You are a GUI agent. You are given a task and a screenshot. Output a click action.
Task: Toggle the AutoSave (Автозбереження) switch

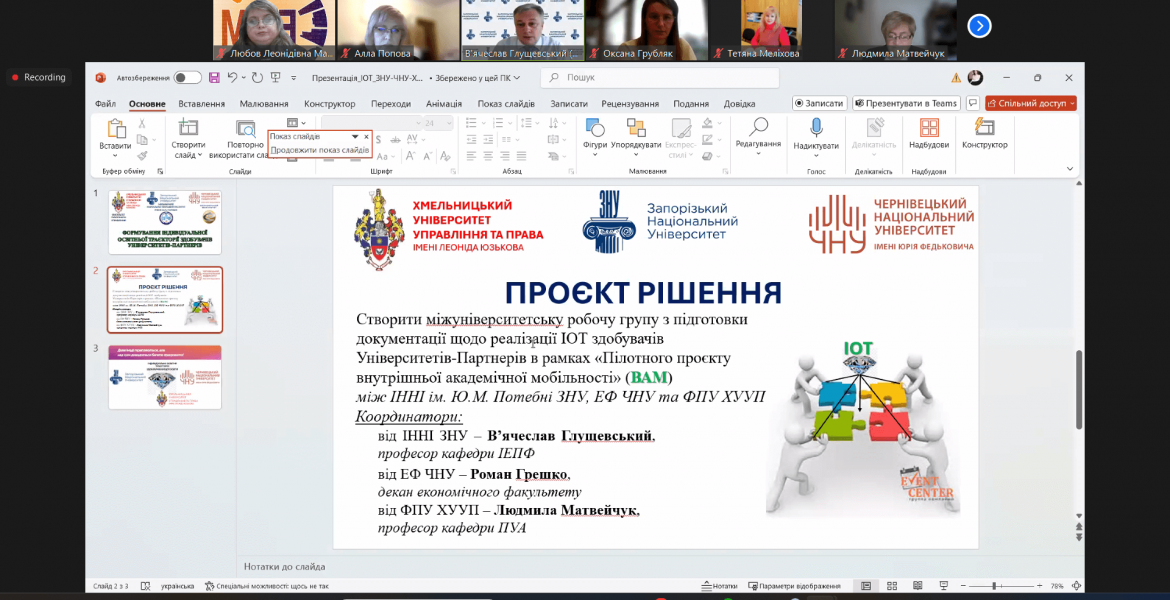click(188, 78)
